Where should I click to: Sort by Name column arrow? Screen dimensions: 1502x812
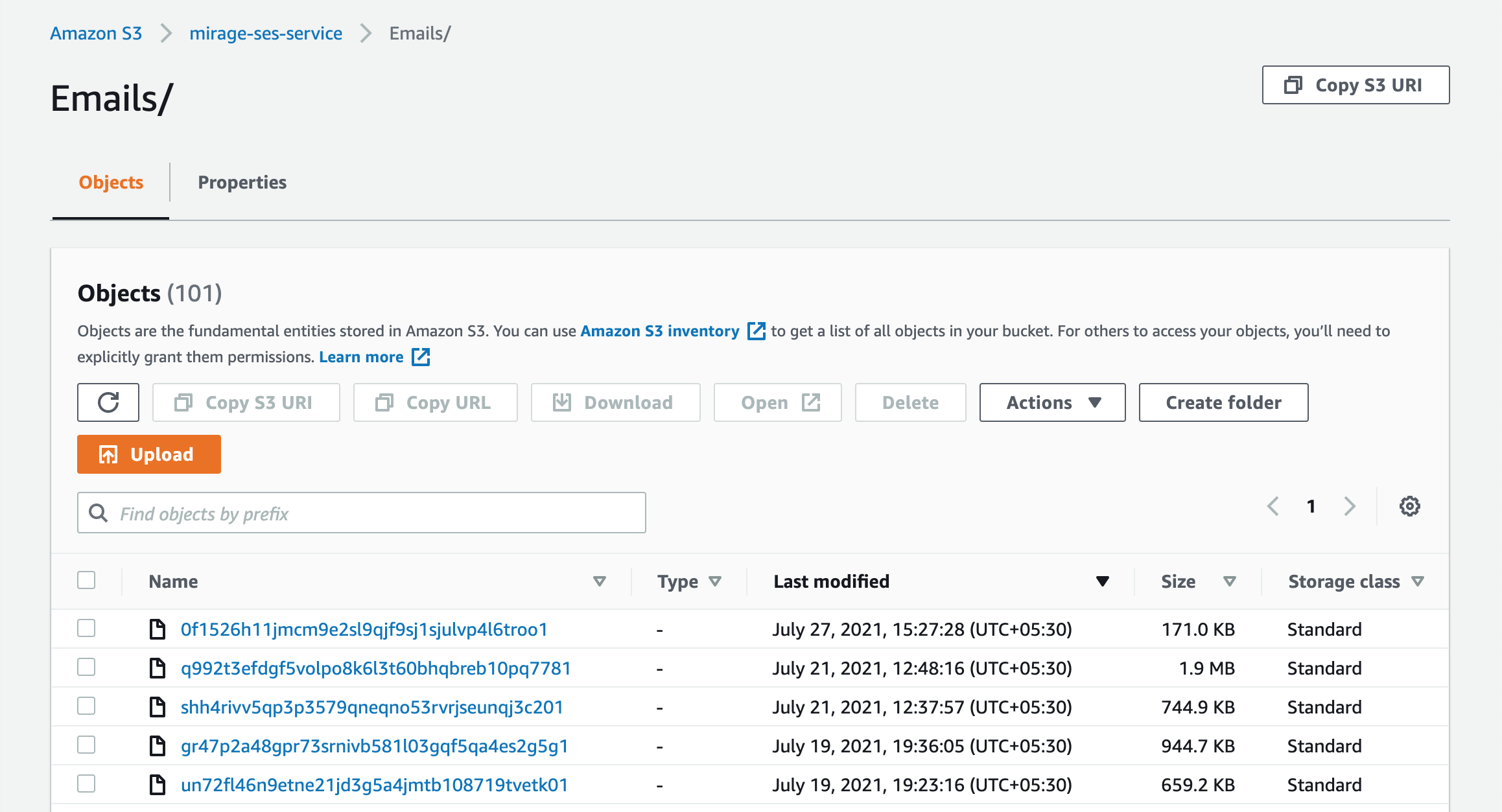[x=600, y=581]
